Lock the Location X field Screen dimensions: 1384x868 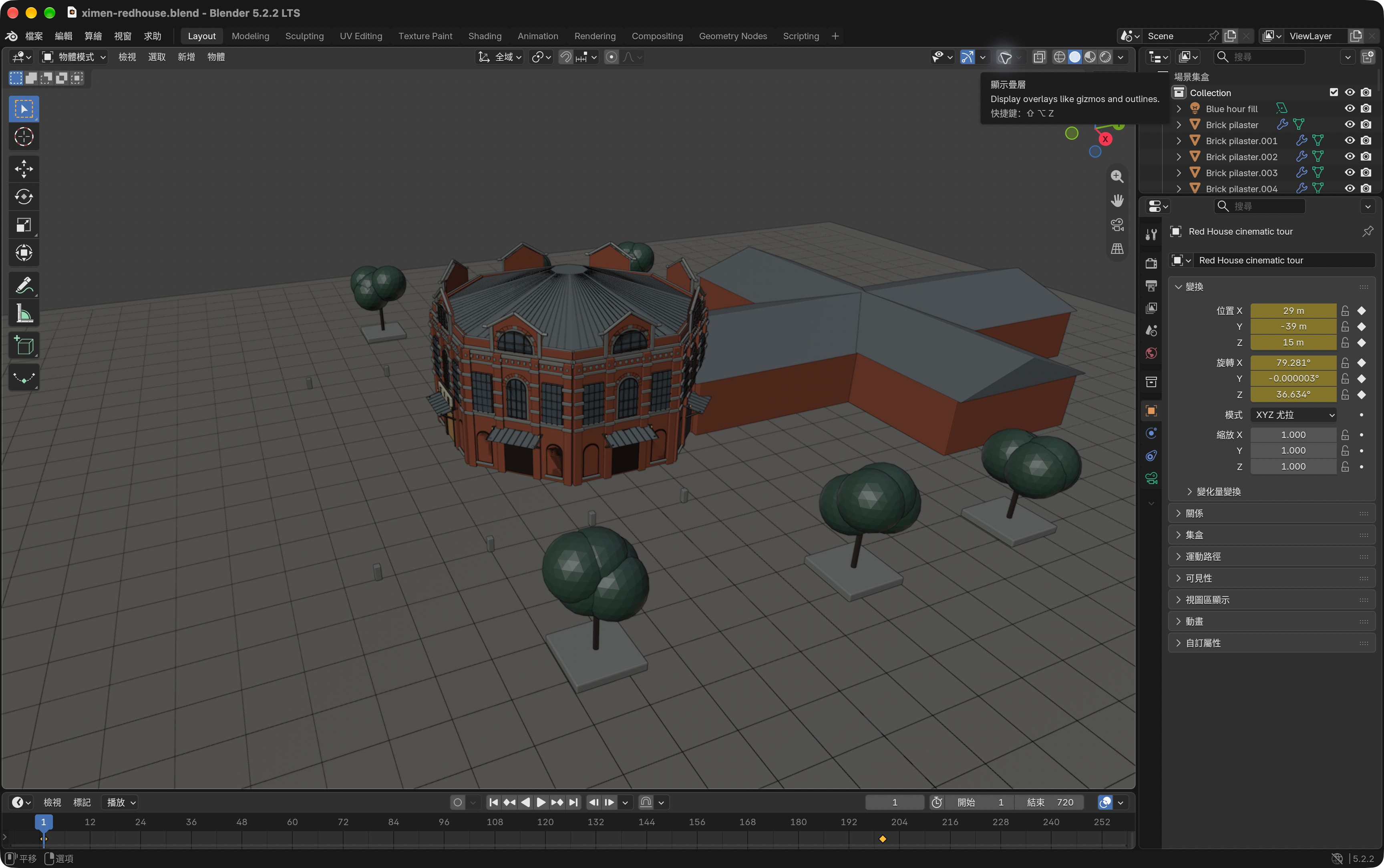click(x=1345, y=311)
